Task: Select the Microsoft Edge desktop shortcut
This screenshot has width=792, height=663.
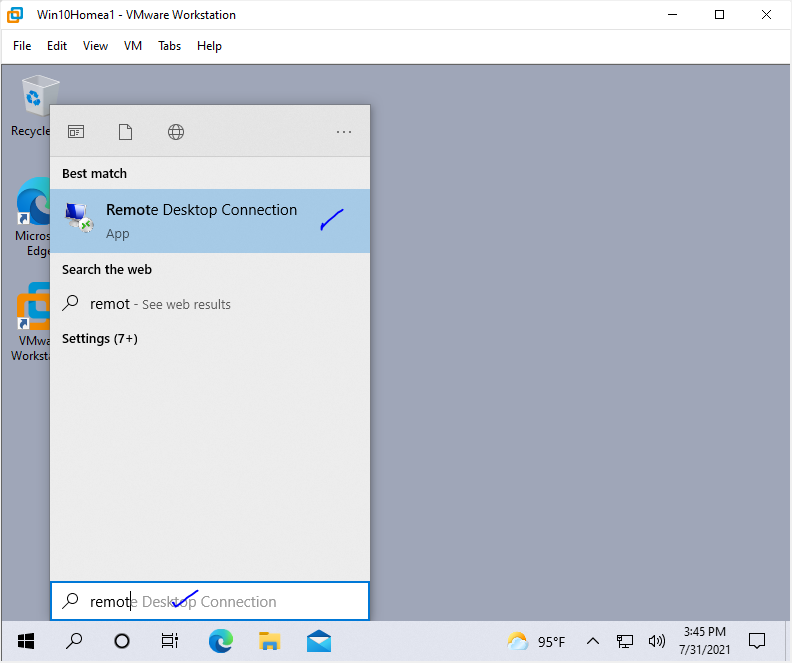Action: pos(32,217)
